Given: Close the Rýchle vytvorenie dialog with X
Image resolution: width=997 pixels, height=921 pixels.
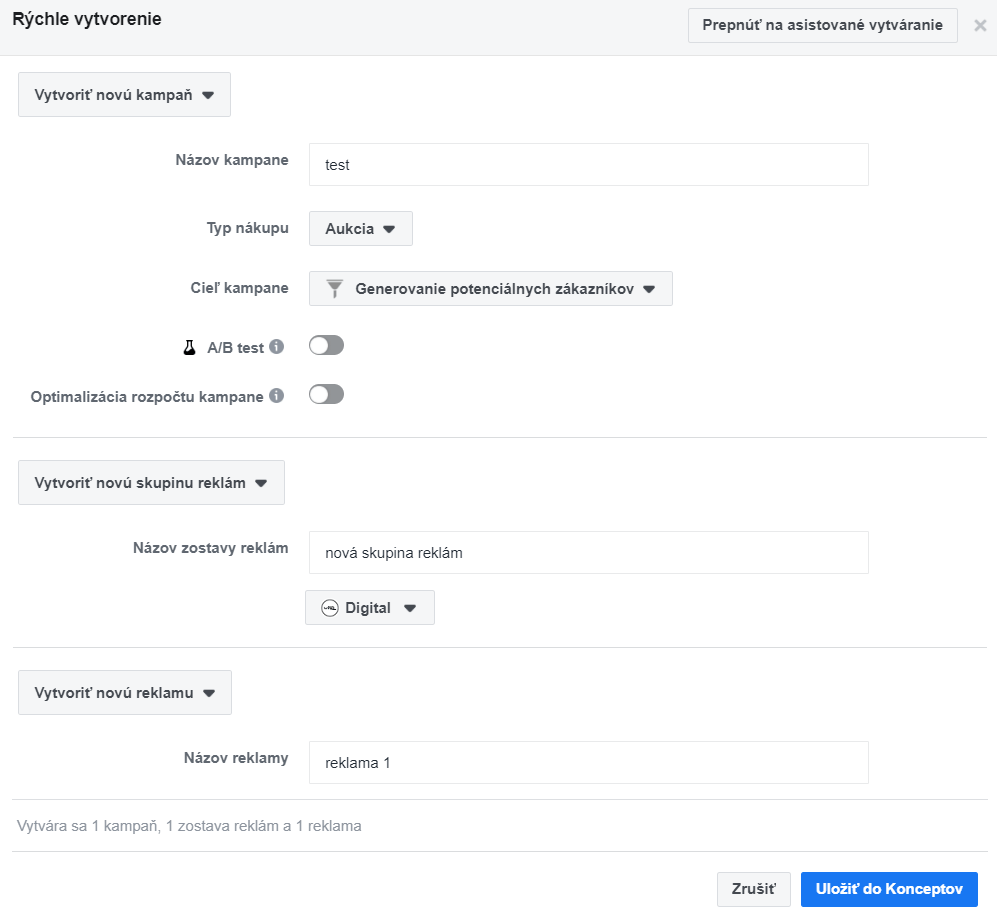Looking at the screenshot, I should (980, 26).
